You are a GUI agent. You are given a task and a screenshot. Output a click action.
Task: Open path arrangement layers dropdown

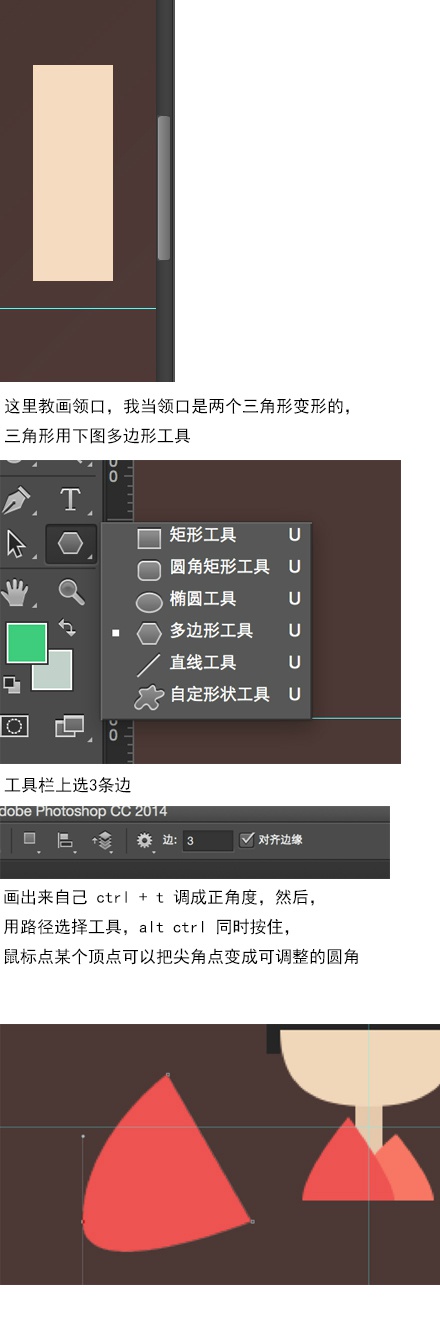103,841
